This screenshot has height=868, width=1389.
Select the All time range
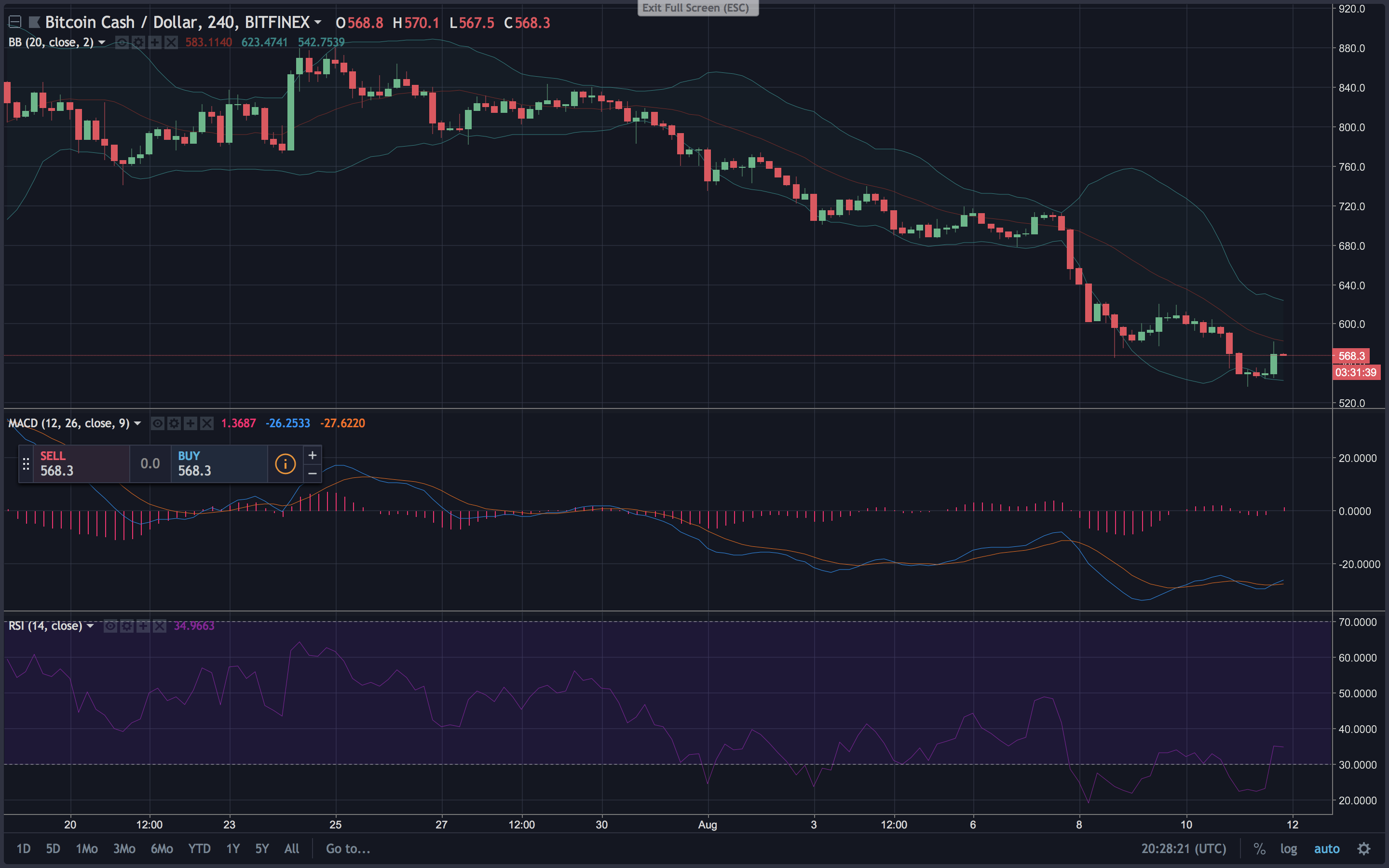pyautogui.click(x=292, y=849)
